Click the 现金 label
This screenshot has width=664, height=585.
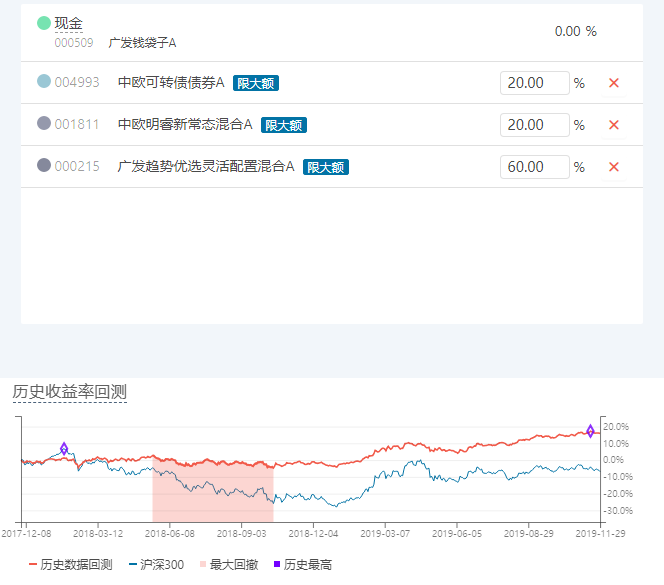point(69,23)
